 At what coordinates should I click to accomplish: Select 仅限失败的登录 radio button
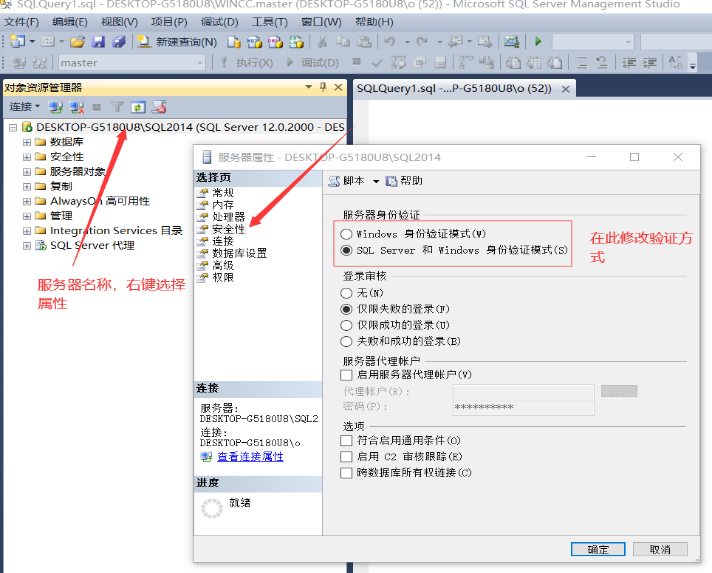346,310
